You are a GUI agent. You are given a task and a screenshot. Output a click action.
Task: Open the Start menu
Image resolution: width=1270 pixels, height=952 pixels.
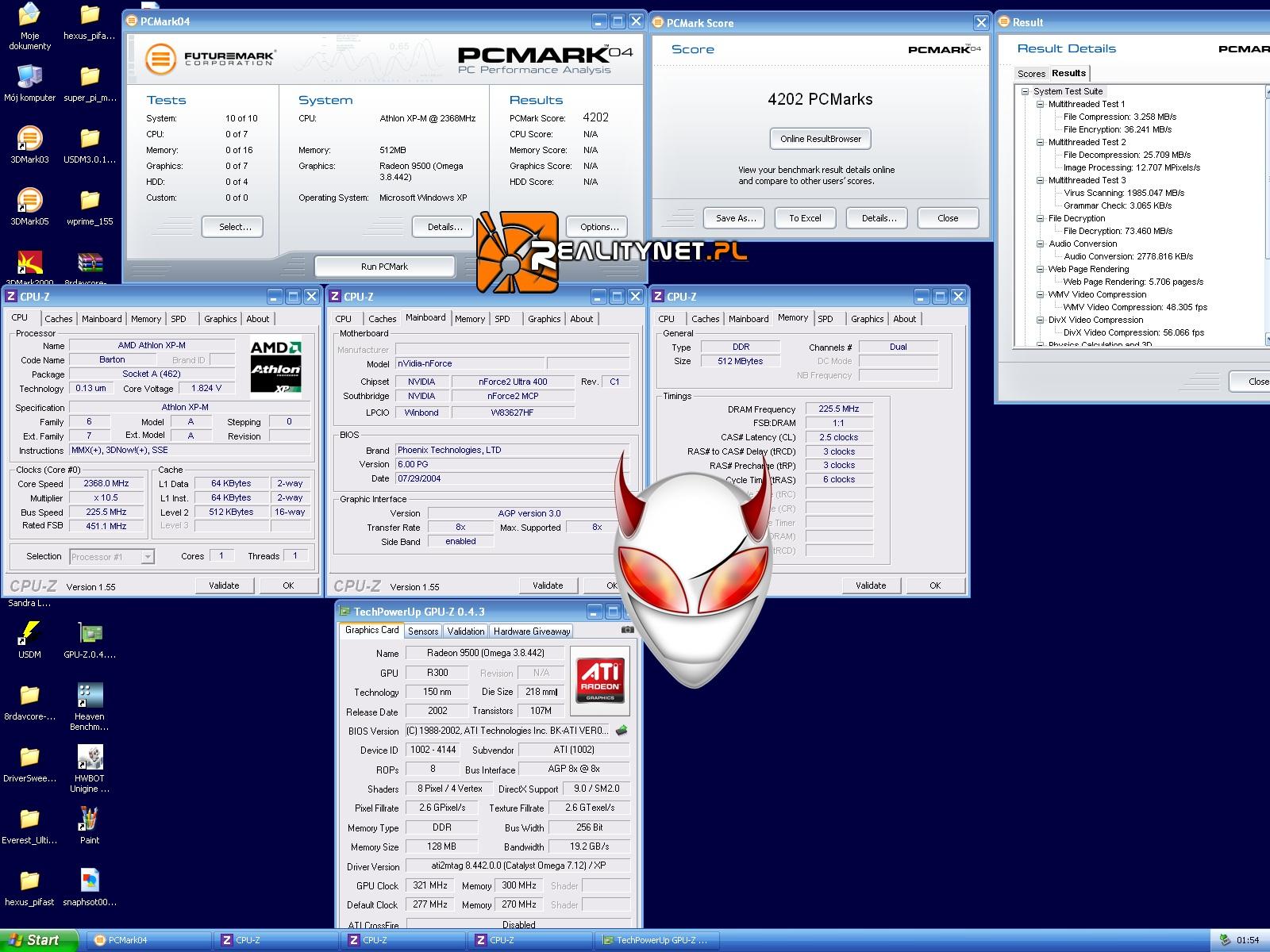(x=38, y=940)
